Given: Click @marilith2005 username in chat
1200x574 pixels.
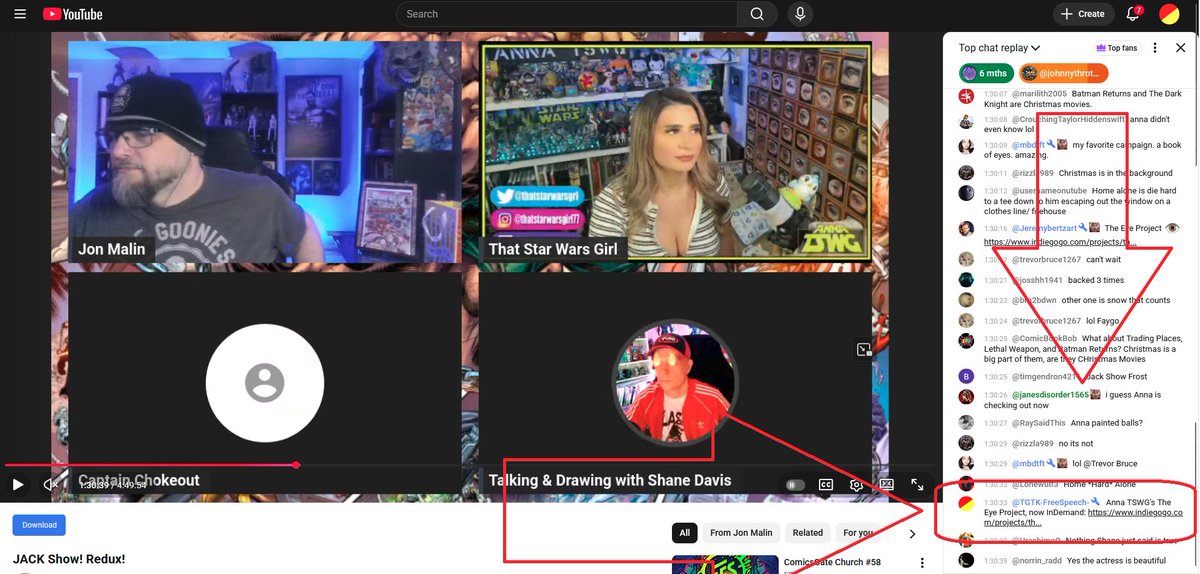Looking at the screenshot, I should 1037,93.
